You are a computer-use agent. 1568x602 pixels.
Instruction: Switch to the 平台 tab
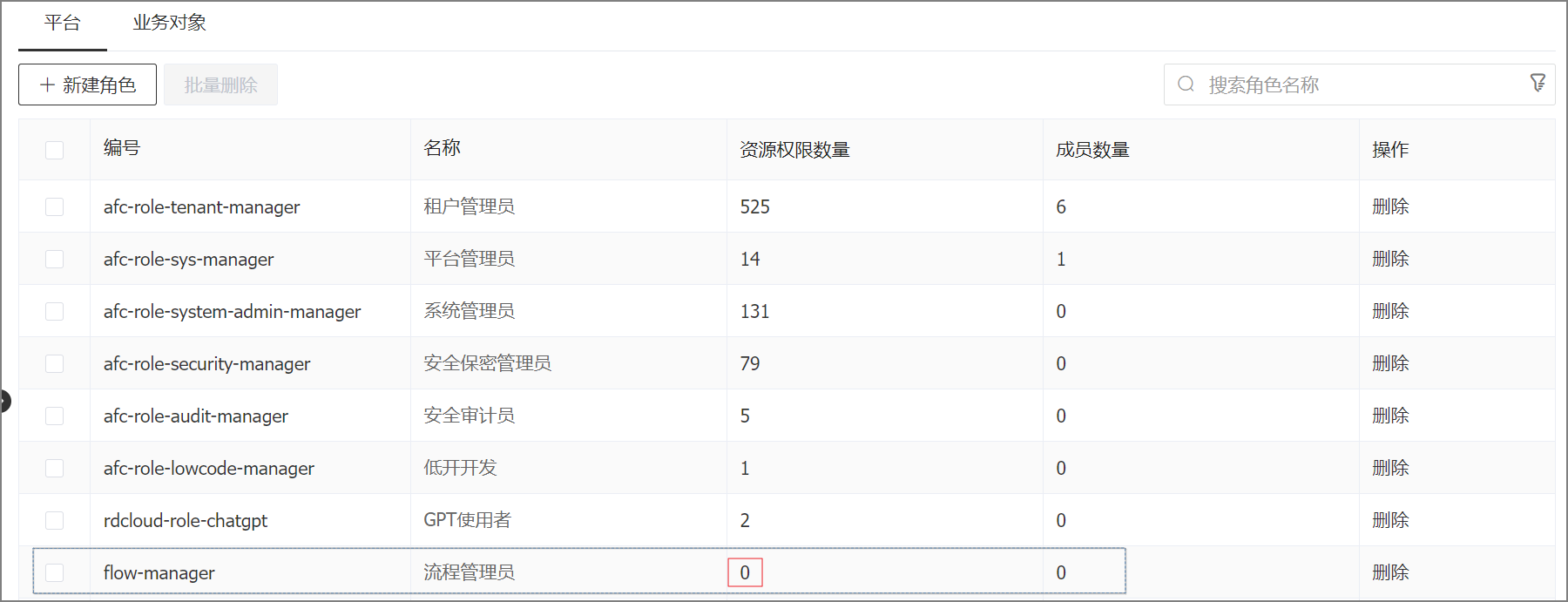point(63,24)
